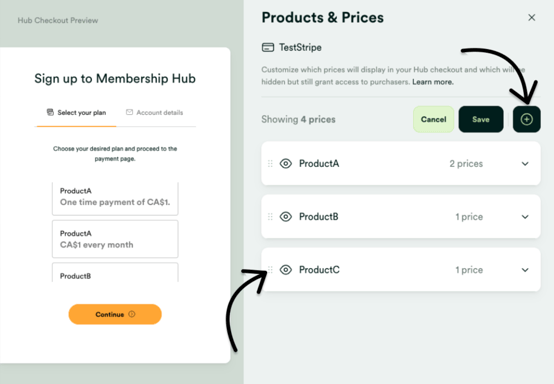Expand the ProductC price chevron
The height and width of the screenshot is (384, 554).
point(525,270)
